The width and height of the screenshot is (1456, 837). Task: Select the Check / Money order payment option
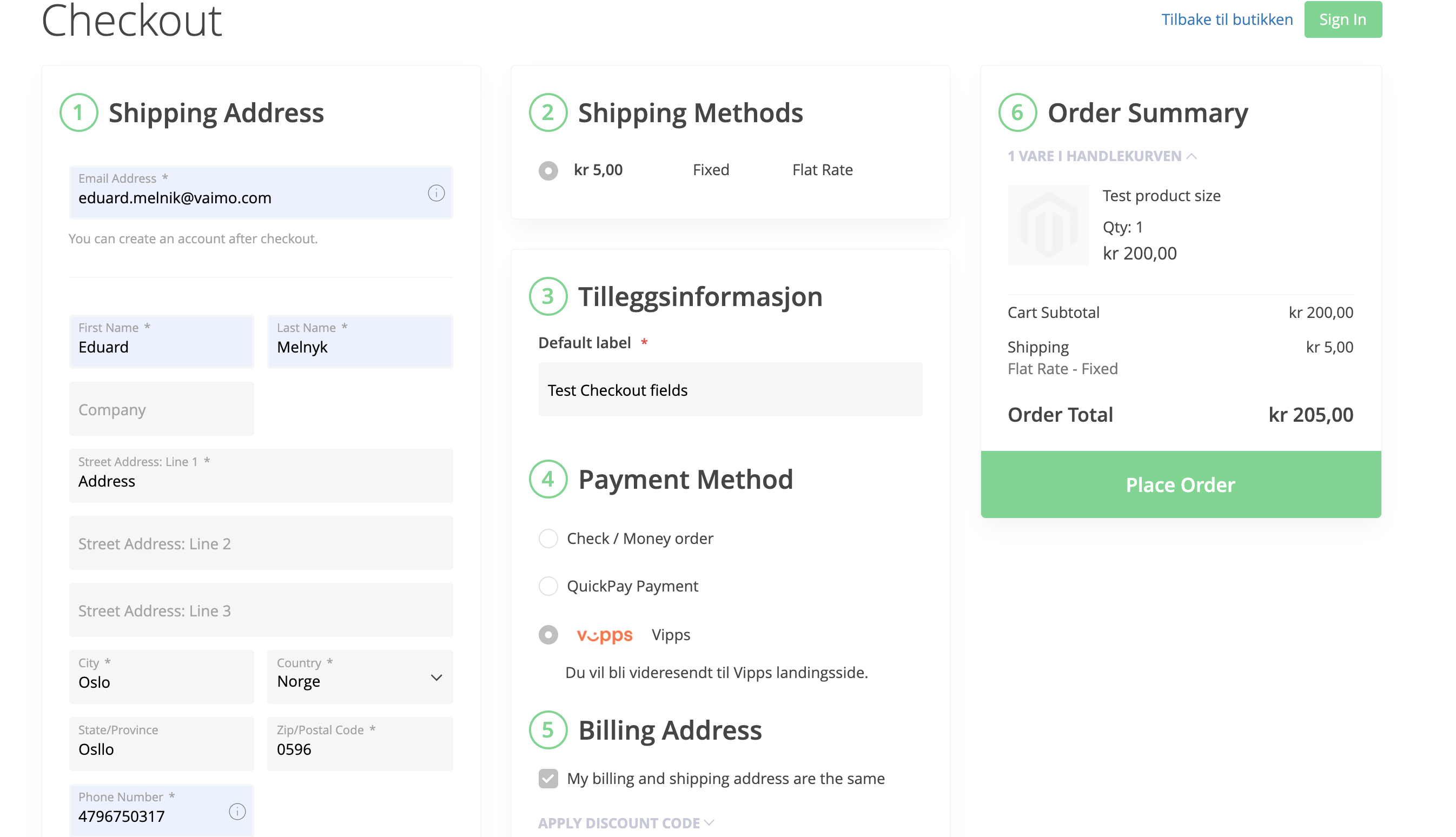(547, 539)
